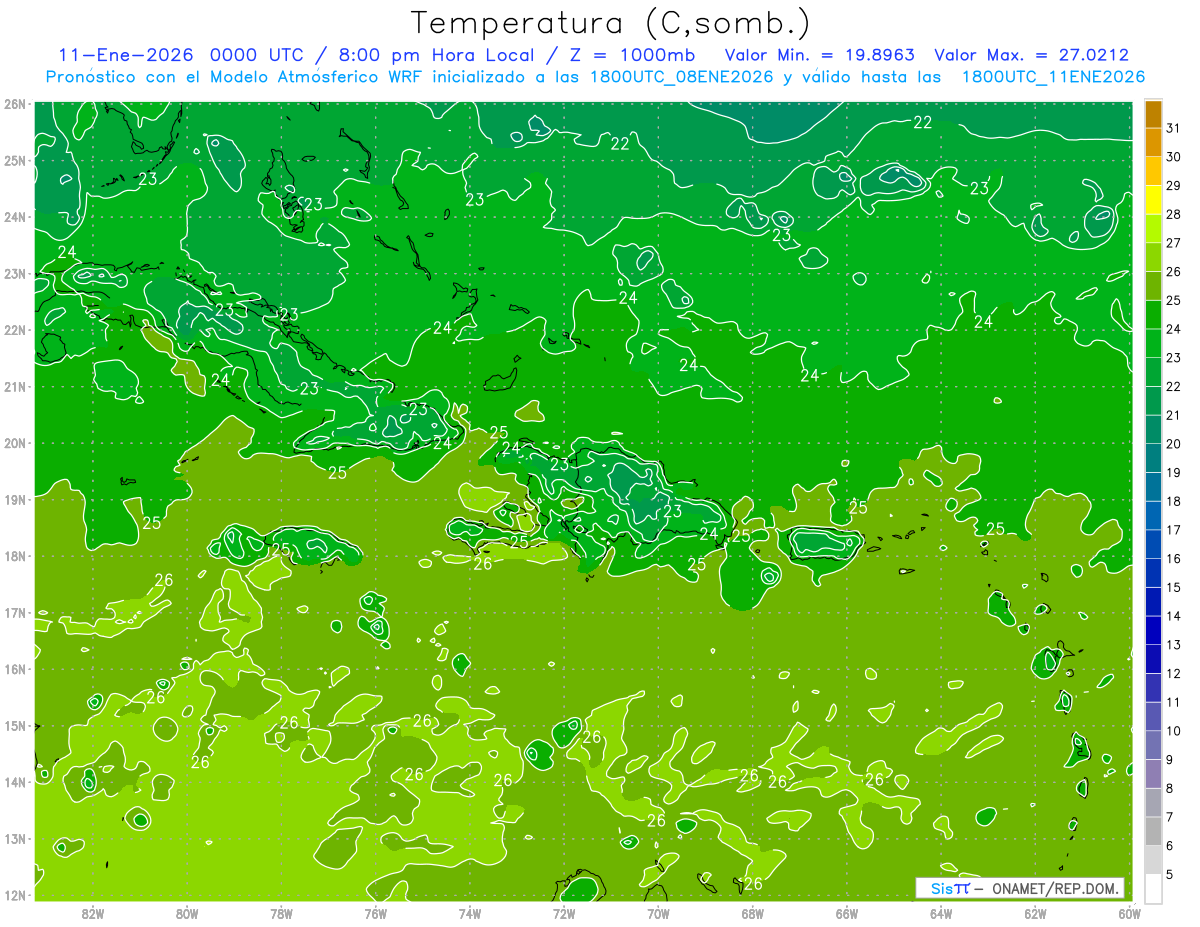Click the "74W" longitude axis label
Image resolution: width=1200 pixels, height=927 pixels.
click(470, 913)
